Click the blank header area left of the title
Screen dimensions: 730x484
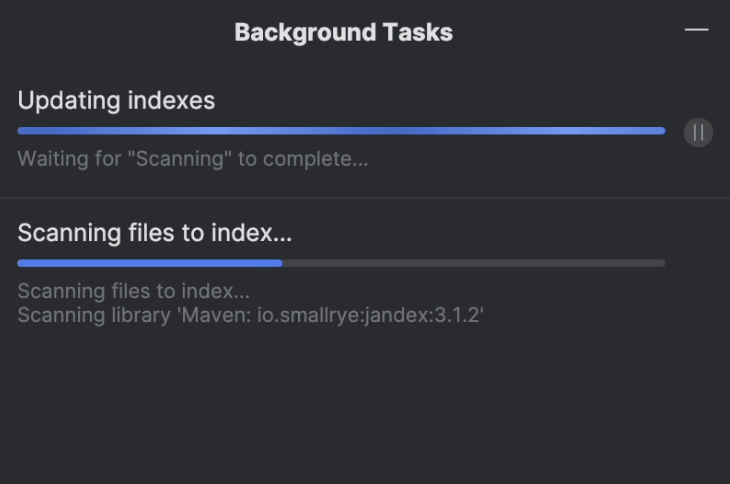click(x=116, y=33)
